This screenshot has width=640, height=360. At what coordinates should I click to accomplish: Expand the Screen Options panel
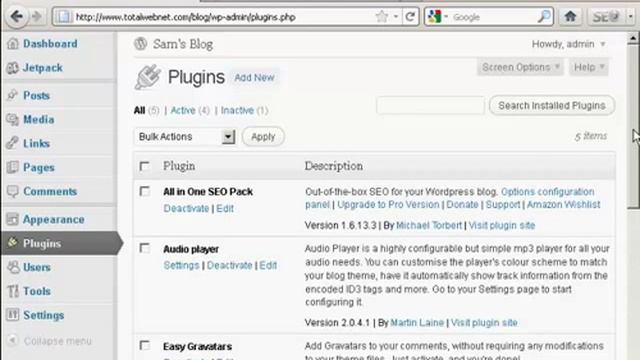coord(520,67)
